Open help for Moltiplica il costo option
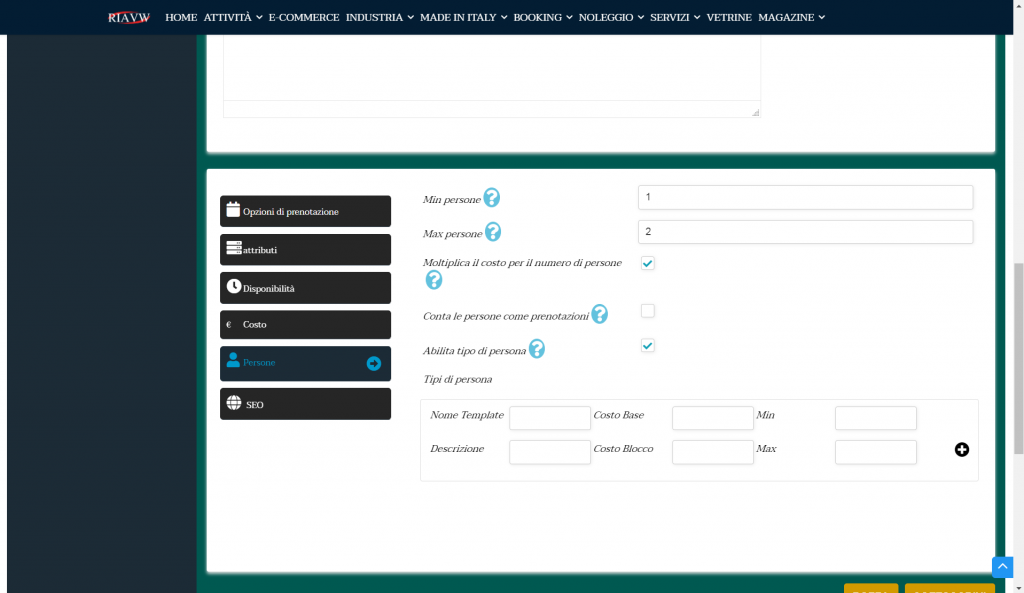The height and width of the screenshot is (593, 1024). point(434,280)
